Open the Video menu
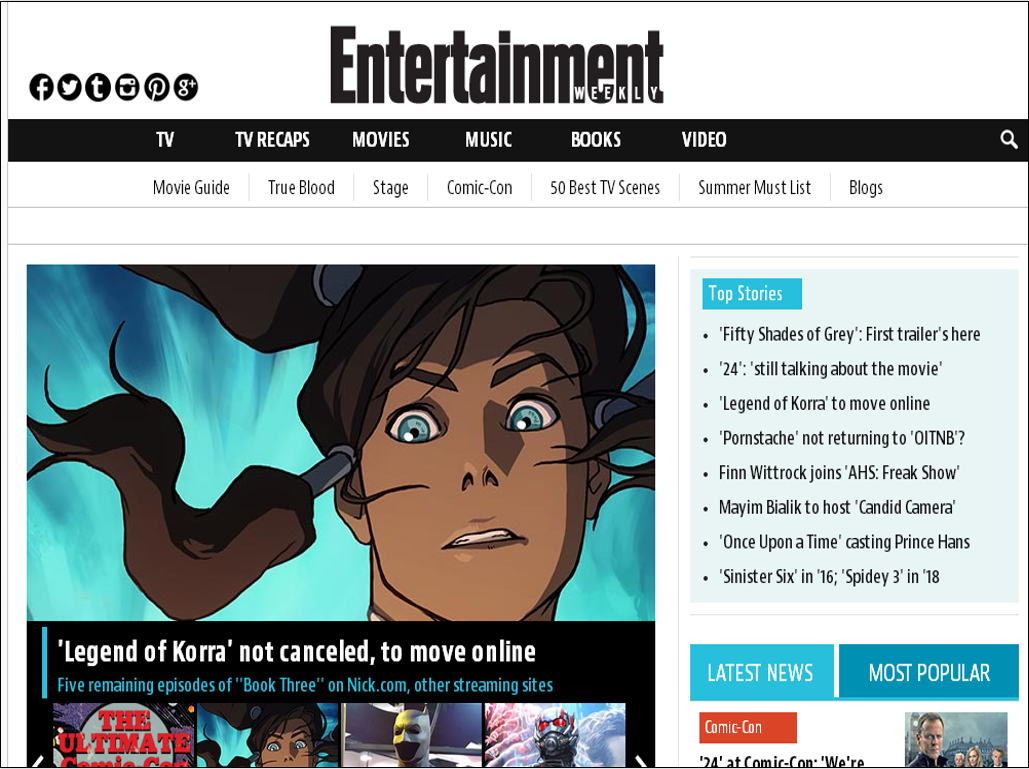The width and height of the screenshot is (1029, 769). [704, 140]
